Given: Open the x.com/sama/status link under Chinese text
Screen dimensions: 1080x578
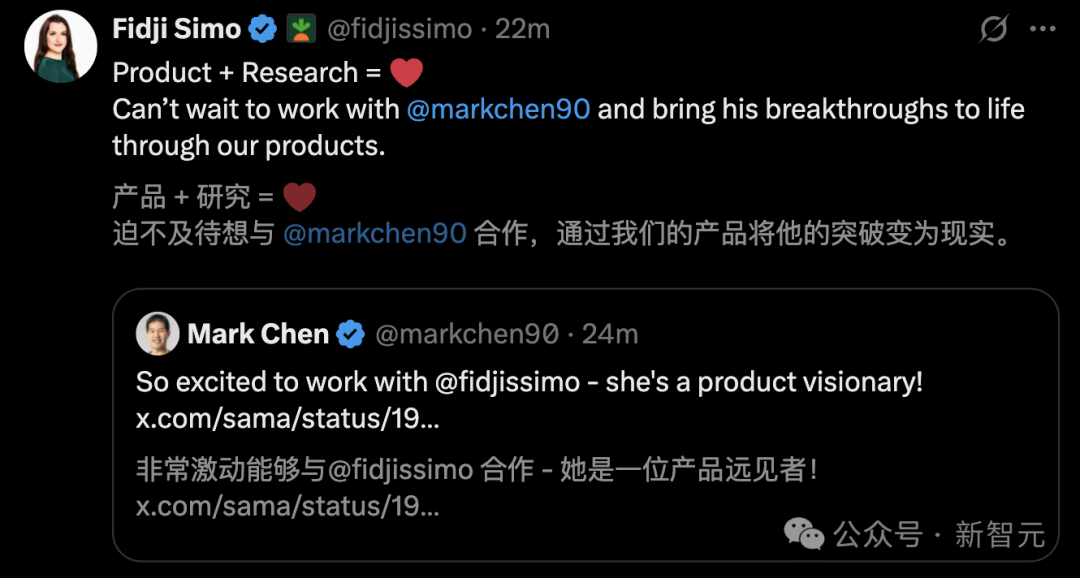Looking at the screenshot, I should pos(287,506).
